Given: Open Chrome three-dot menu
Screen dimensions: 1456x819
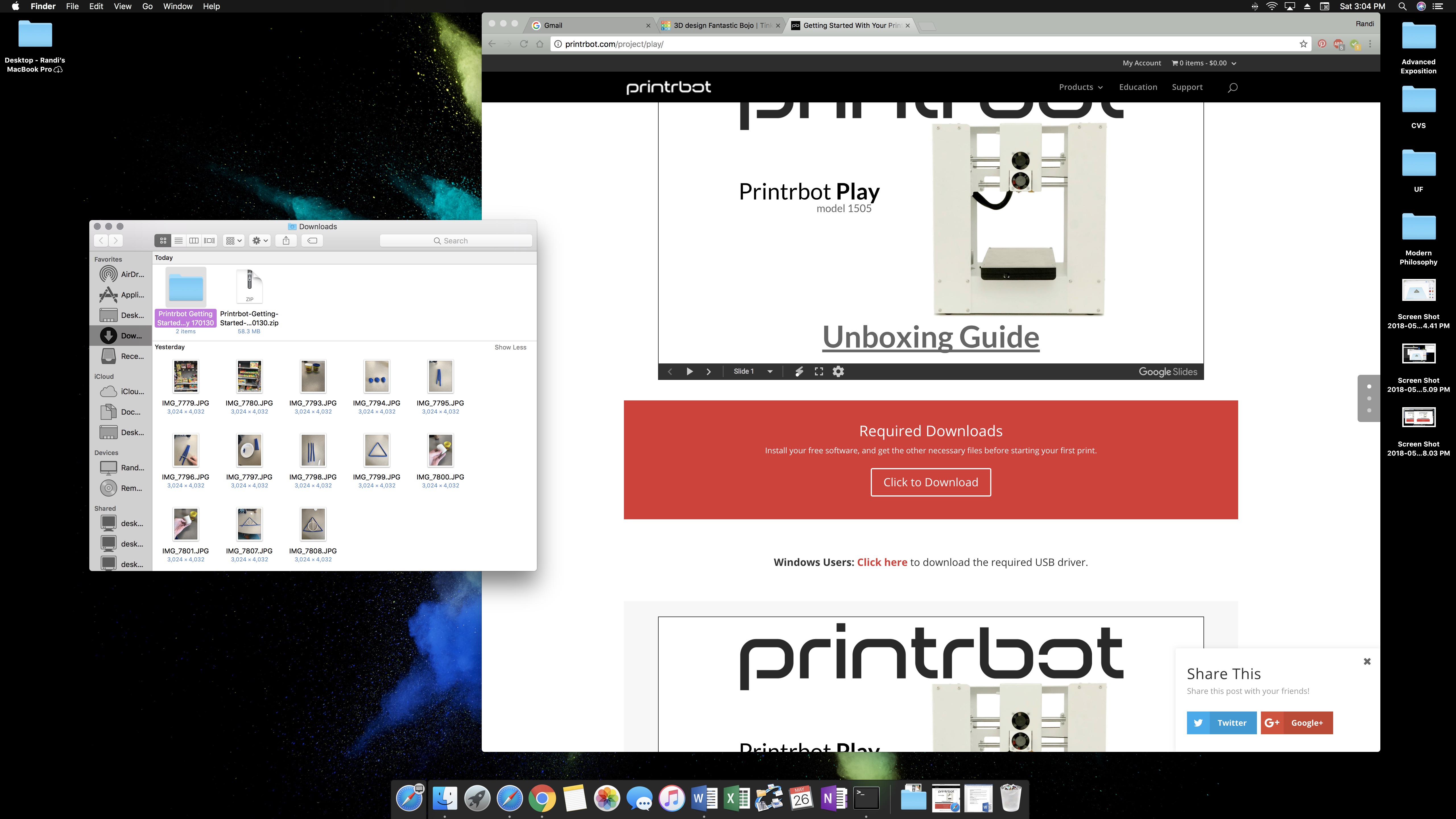Looking at the screenshot, I should [1370, 44].
